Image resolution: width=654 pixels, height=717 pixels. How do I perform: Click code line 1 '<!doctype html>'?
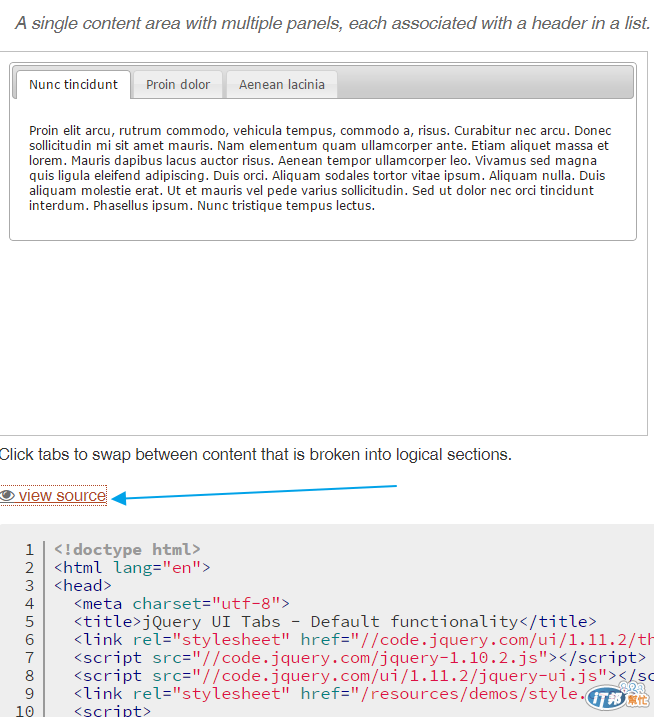click(x=127, y=550)
